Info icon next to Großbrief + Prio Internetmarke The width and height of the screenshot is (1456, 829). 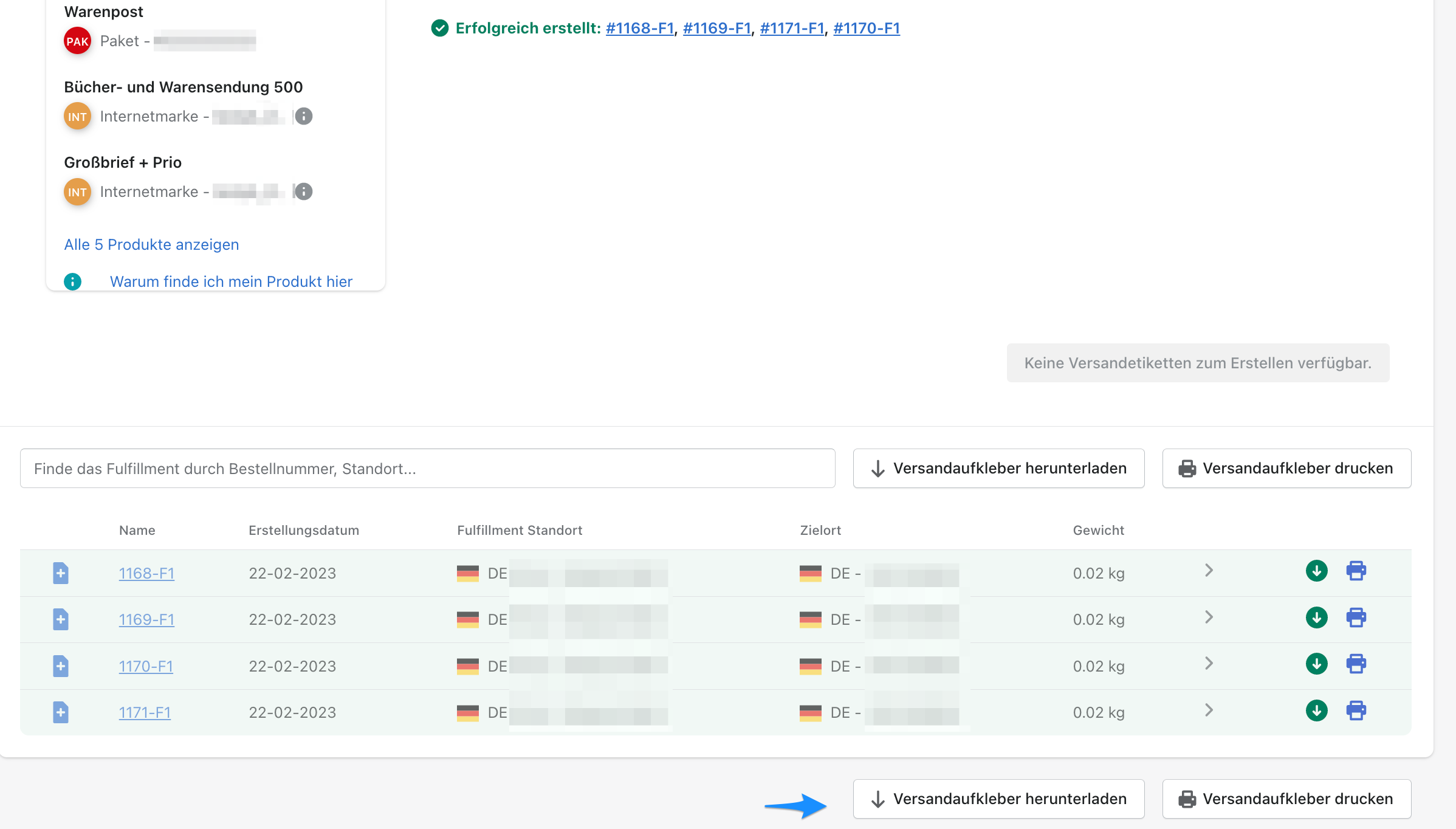coord(304,191)
